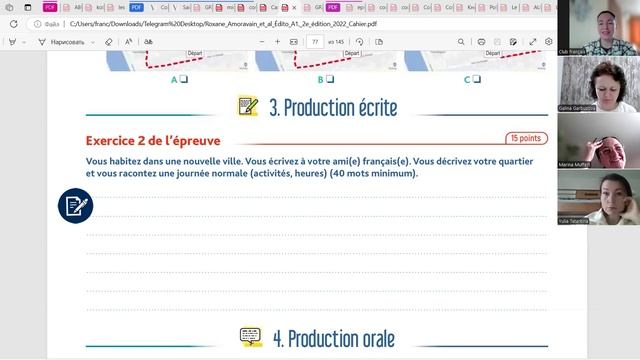640x360 pixels.
Task: Open highlight color options dropdown arrow
Action: (24, 42)
